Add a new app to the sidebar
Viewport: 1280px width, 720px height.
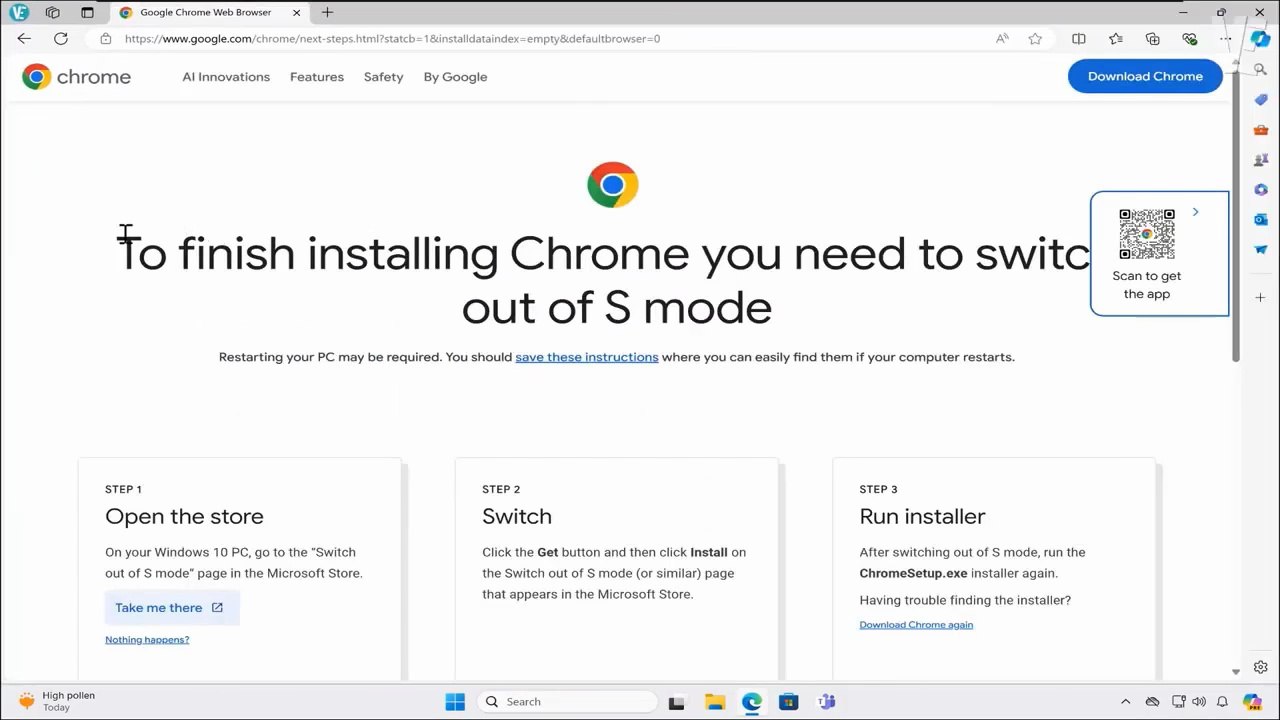(x=1261, y=298)
